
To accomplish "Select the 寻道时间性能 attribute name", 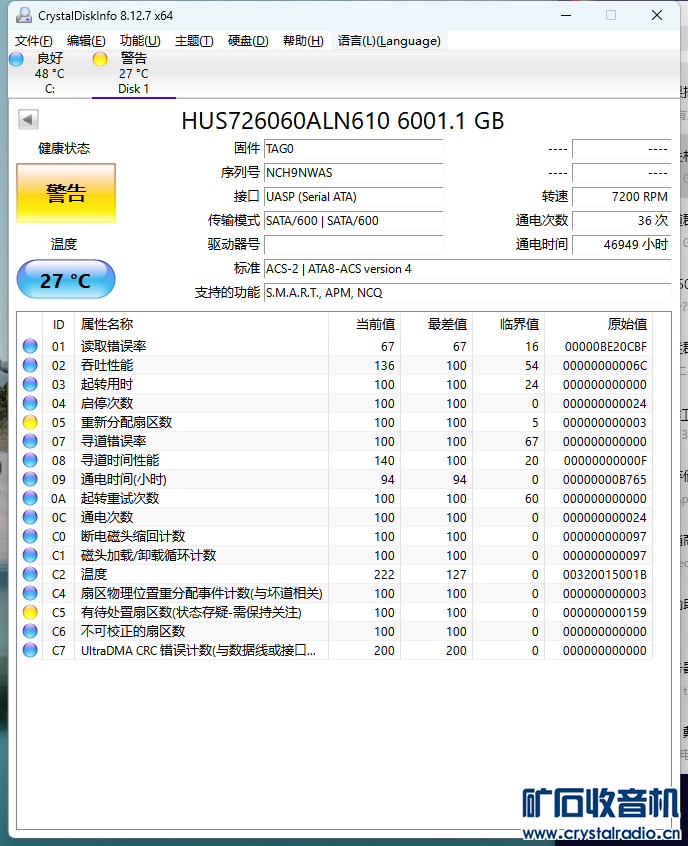I will point(120,460).
